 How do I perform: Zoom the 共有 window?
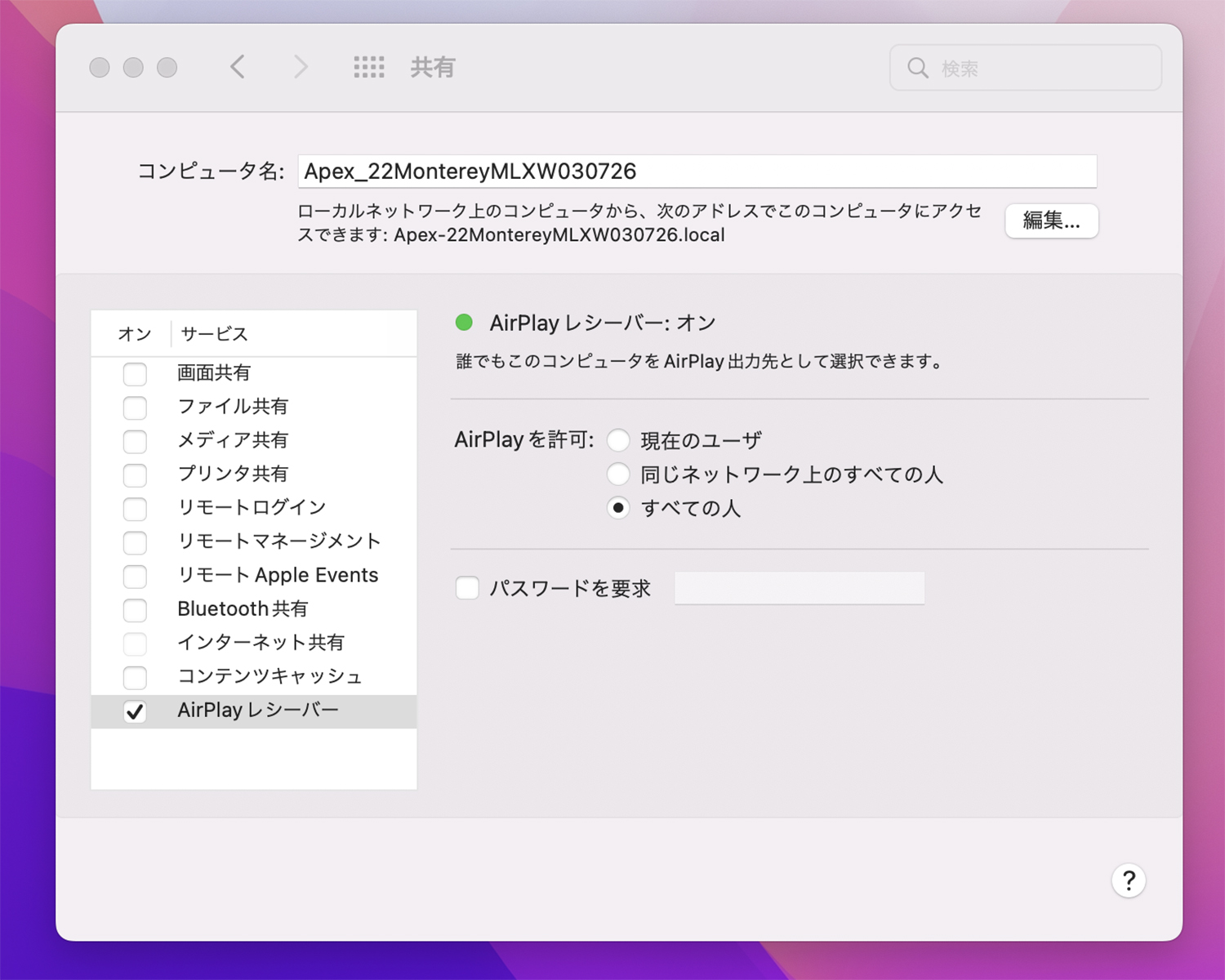167,68
